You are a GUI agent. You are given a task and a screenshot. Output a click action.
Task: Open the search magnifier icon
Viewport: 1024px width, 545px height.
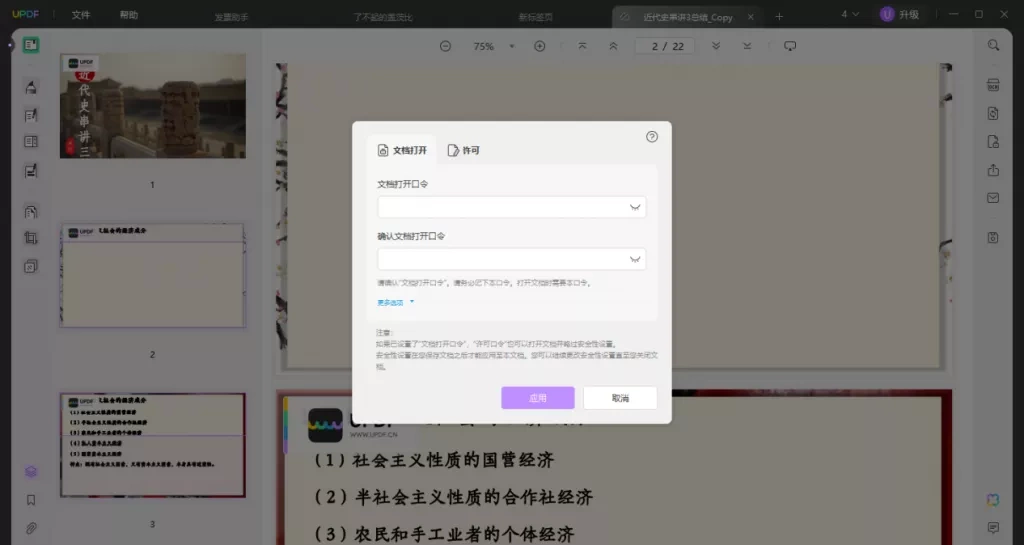click(x=993, y=45)
